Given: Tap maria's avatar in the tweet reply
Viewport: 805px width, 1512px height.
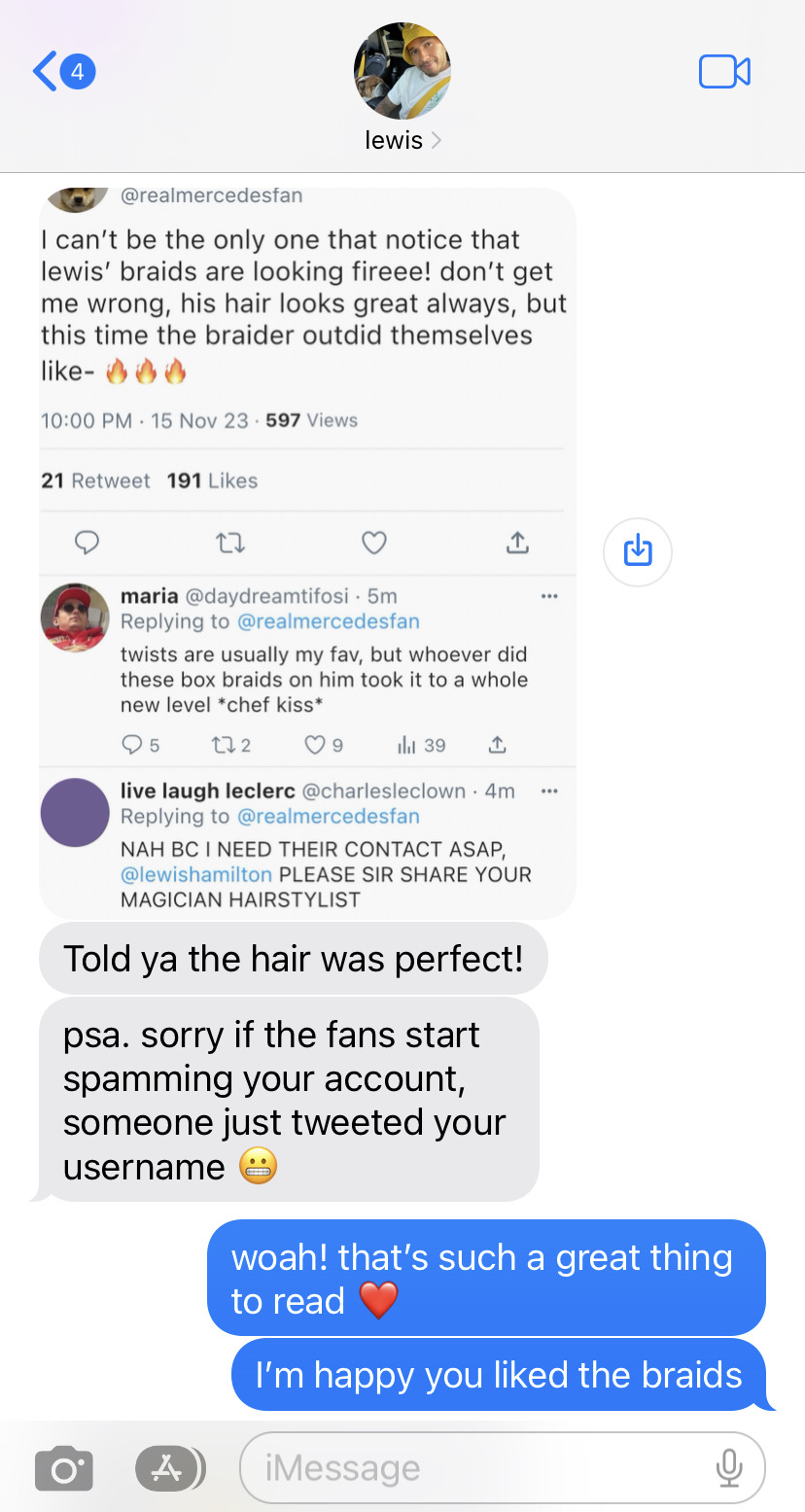Looking at the screenshot, I should [75, 617].
